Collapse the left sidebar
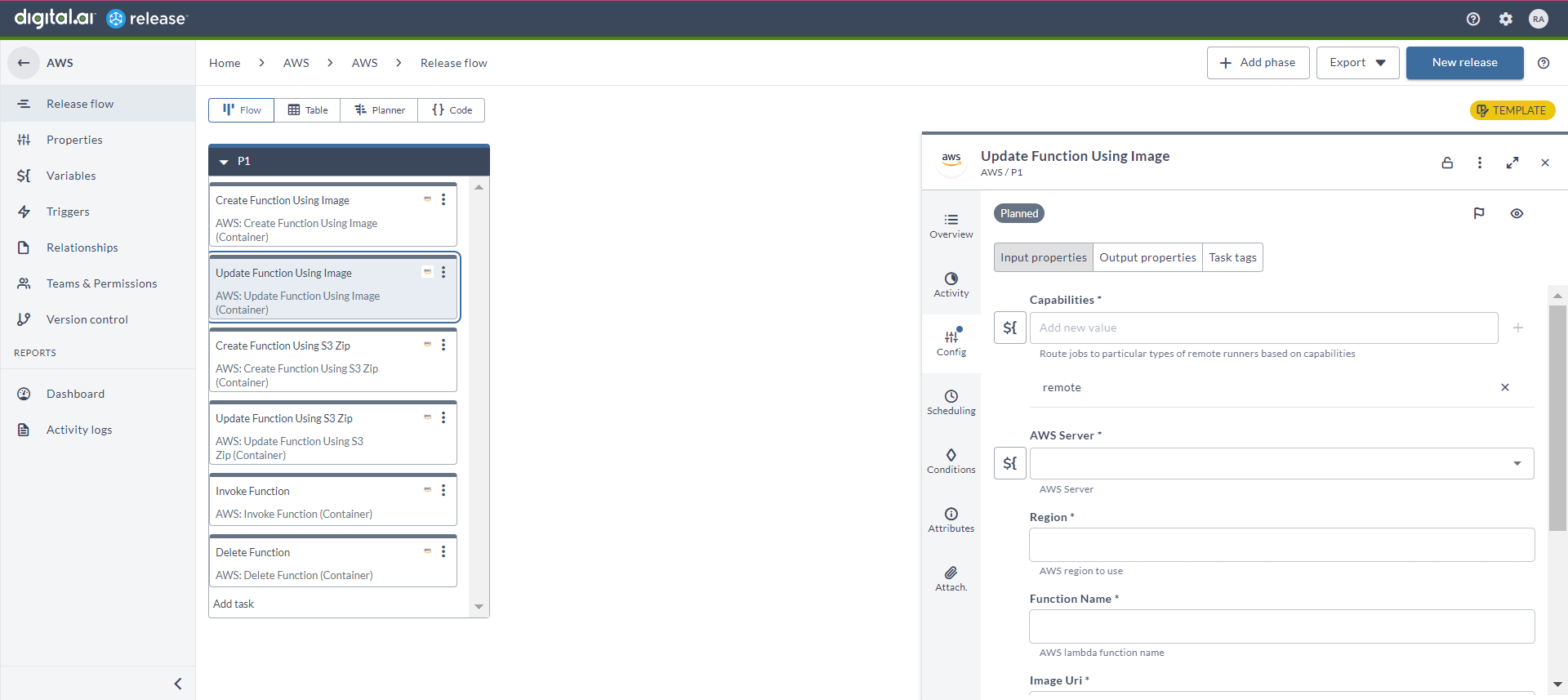 pyautogui.click(x=178, y=684)
